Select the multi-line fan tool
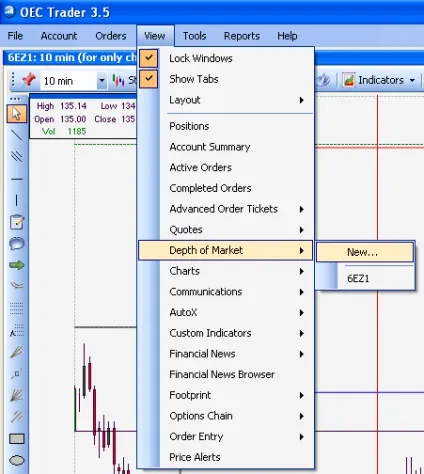Image resolution: width=424 pixels, height=474 pixels. pos(16,395)
